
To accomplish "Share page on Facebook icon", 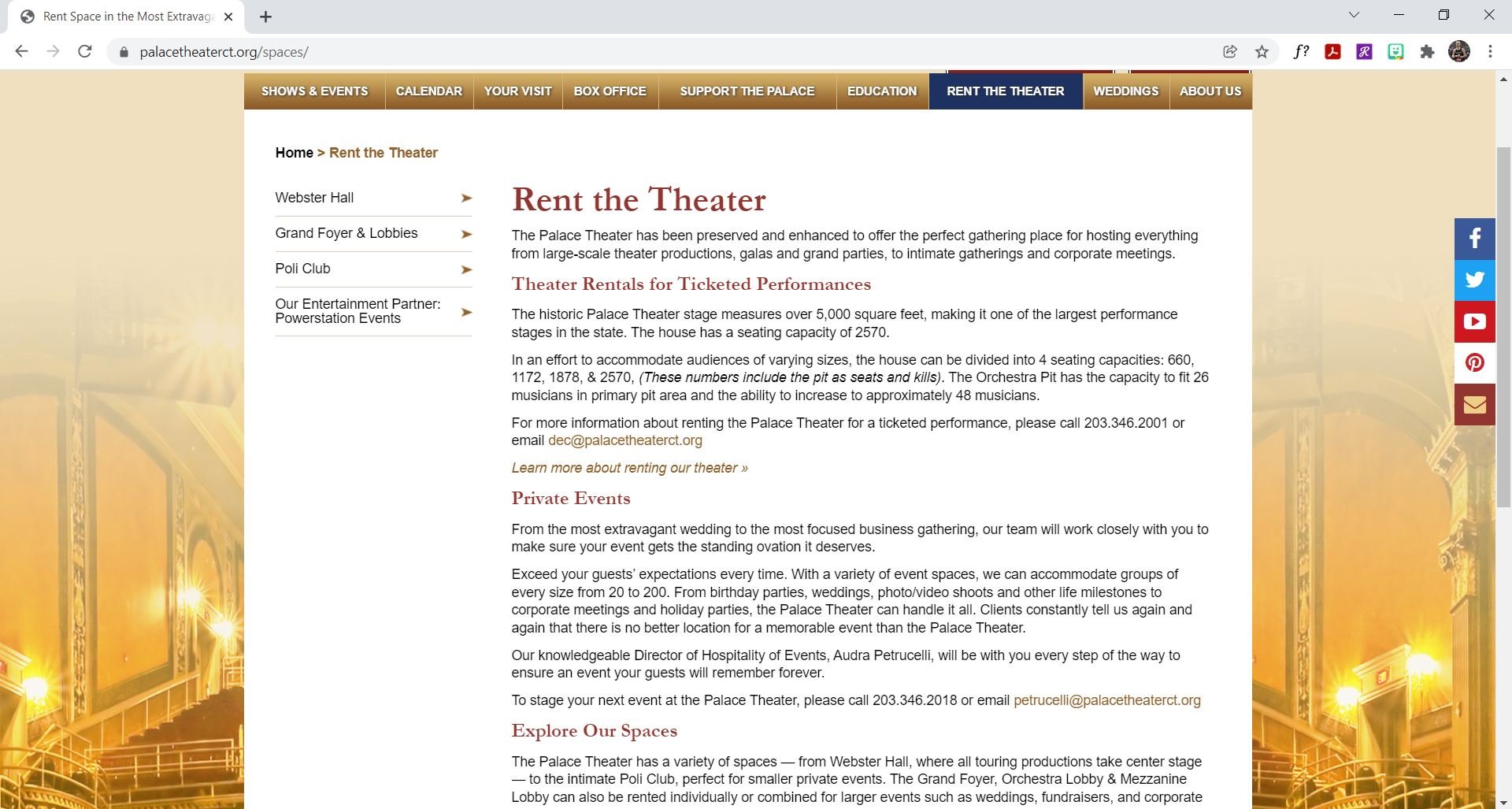I will (x=1474, y=239).
